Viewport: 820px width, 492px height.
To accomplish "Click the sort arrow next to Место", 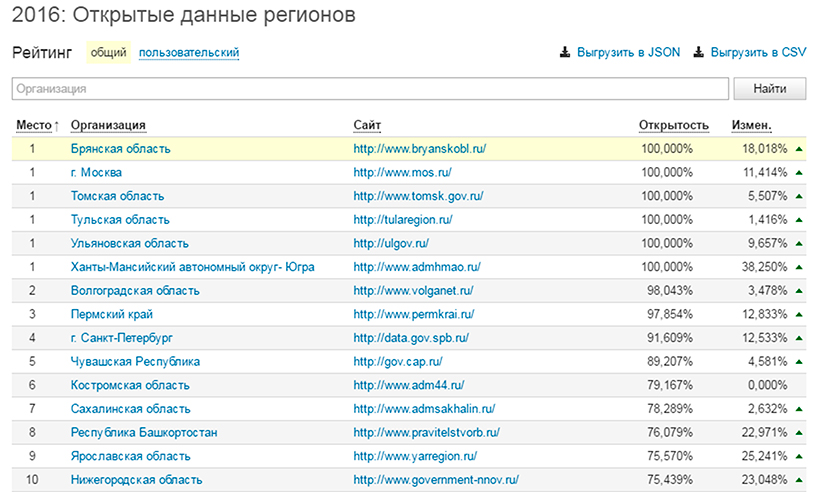I will point(56,125).
